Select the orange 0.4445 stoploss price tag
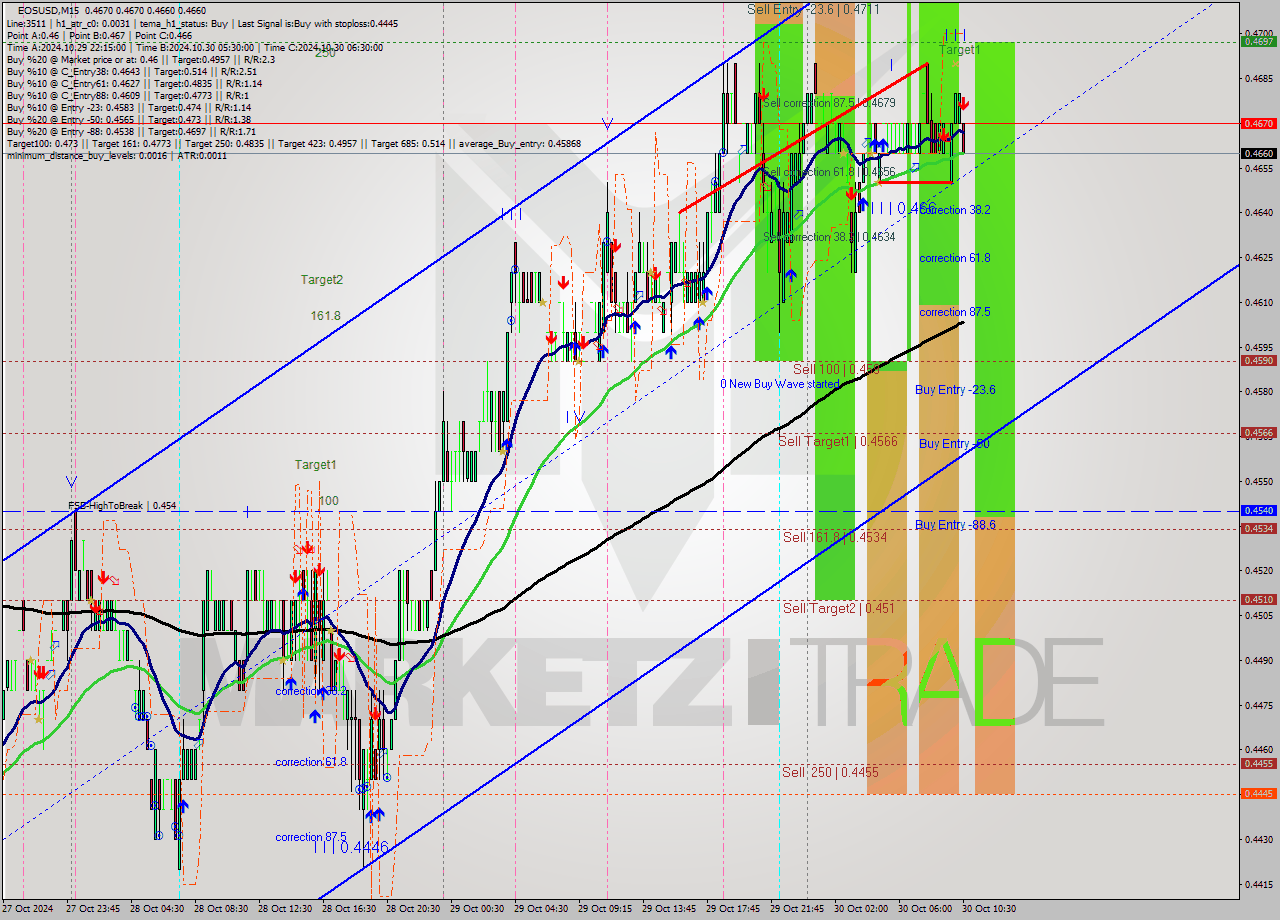The width and height of the screenshot is (1280, 920). [1258, 793]
